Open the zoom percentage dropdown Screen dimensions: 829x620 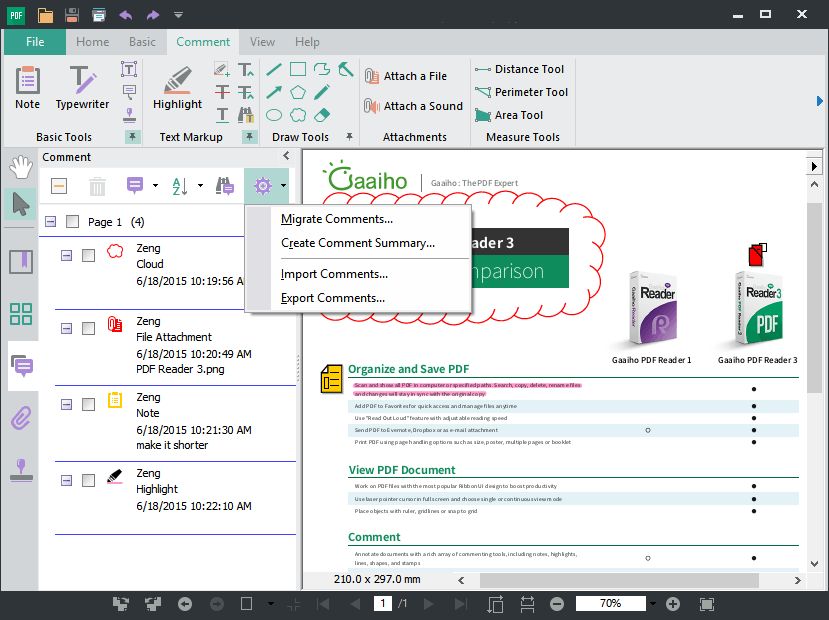[653, 604]
